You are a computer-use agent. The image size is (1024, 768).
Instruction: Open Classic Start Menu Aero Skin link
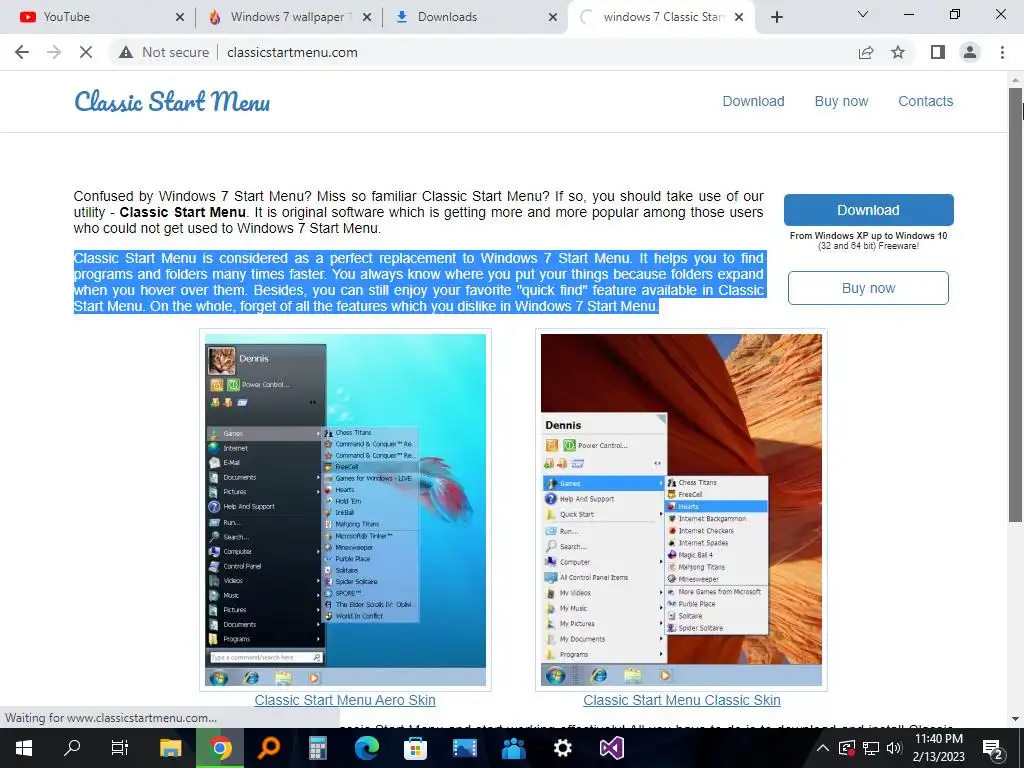click(345, 700)
